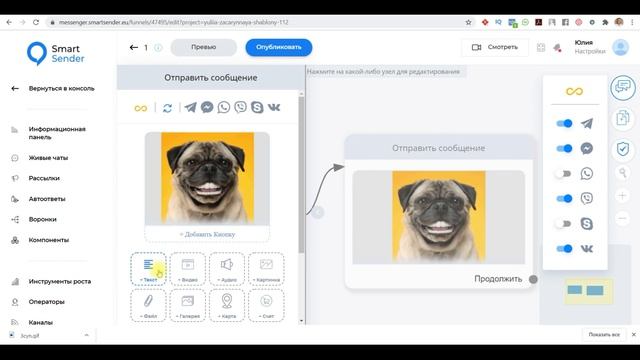This screenshot has width=640, height=360.
Task: Open Автоответы in sidebar
Action: point(47,199)
